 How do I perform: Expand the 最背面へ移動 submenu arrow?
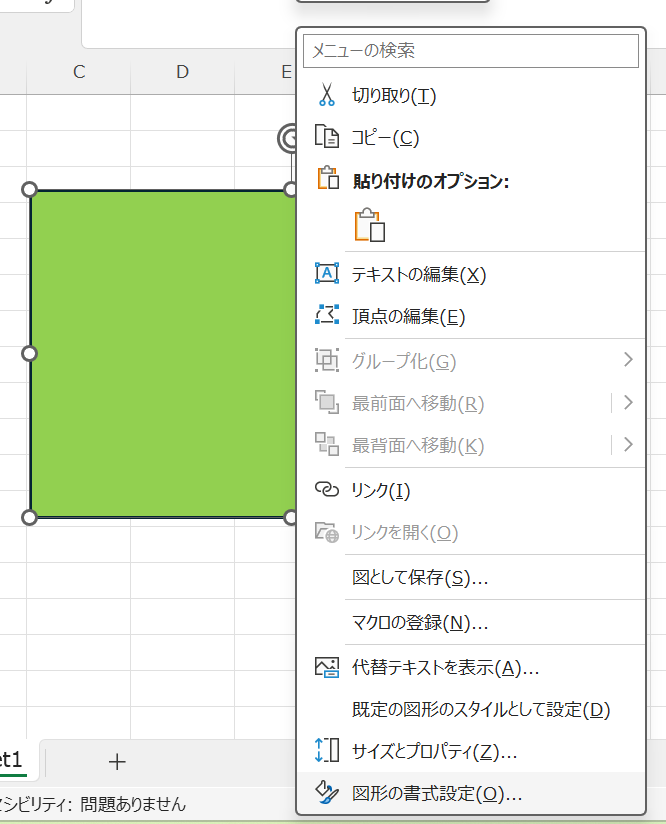628,445
